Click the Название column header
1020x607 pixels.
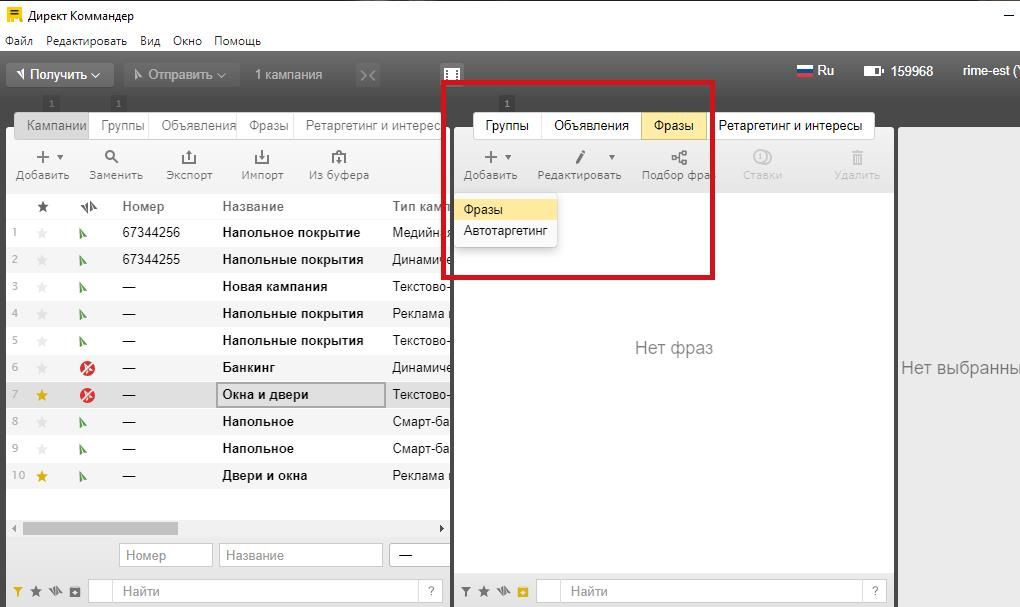coord(253,206)
